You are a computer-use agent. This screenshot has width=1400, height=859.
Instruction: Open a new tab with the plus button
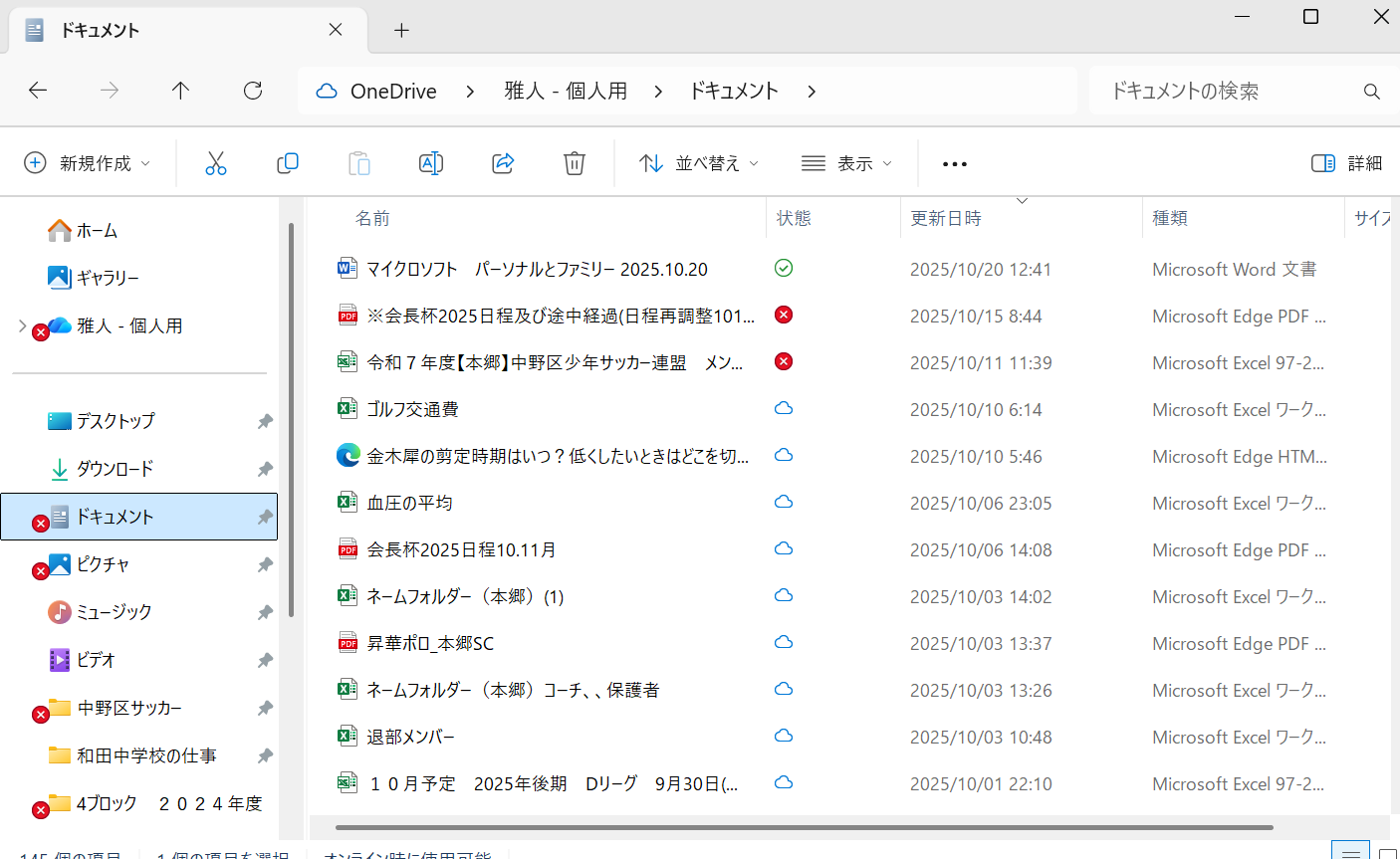point(401,30)
